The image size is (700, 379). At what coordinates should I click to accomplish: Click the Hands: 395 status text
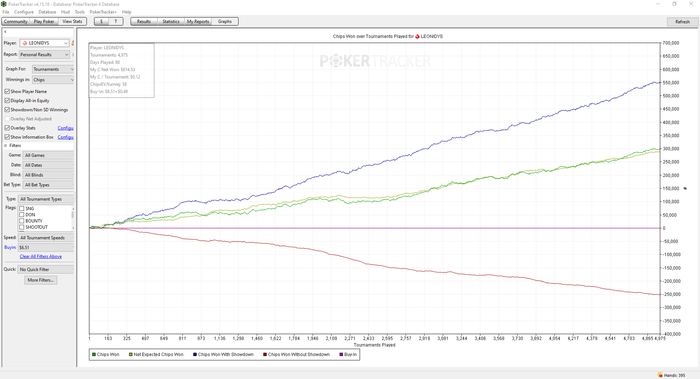point(675,375)
